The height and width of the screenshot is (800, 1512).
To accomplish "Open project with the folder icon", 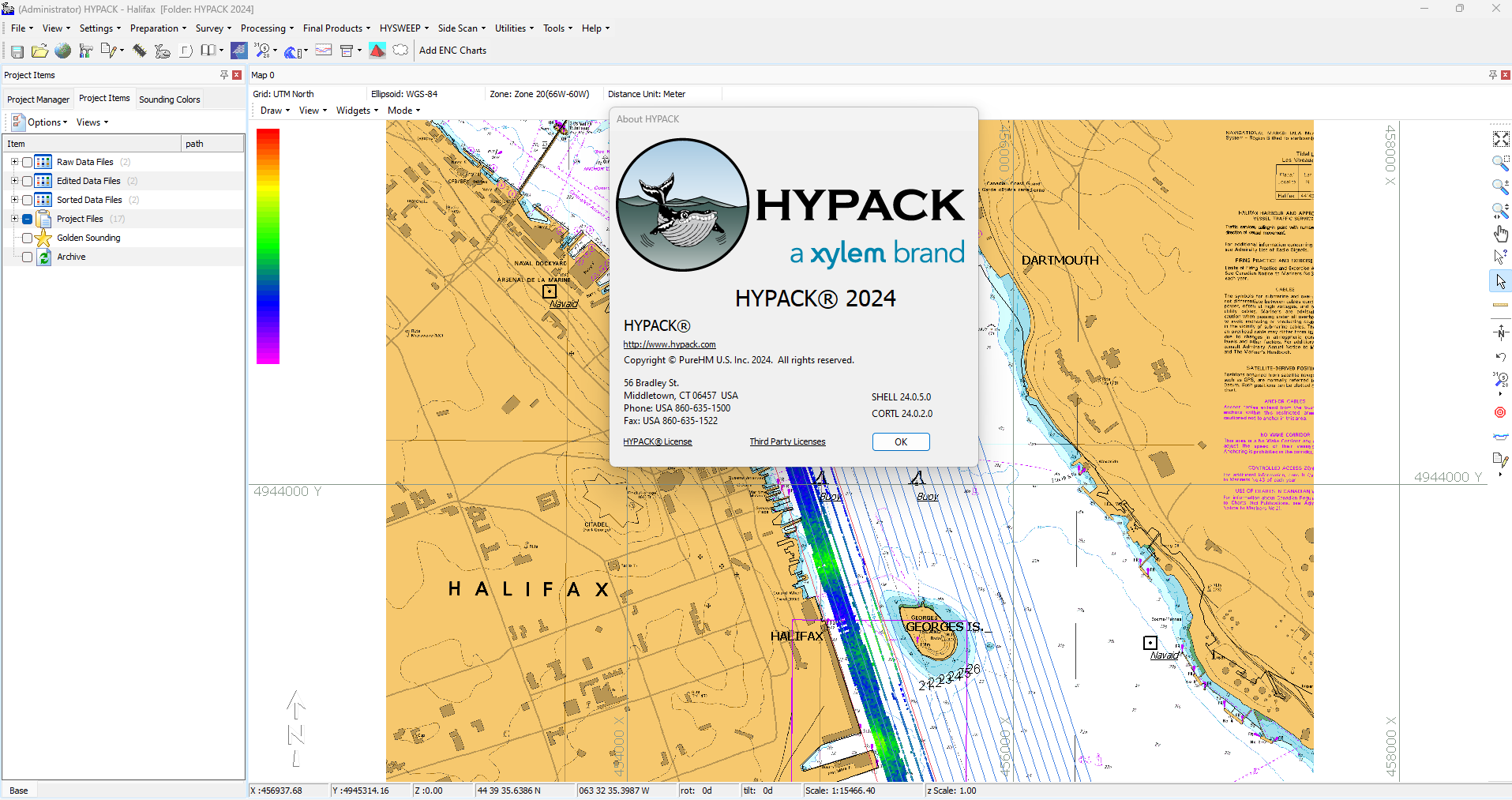I will [x=39, y=51].
